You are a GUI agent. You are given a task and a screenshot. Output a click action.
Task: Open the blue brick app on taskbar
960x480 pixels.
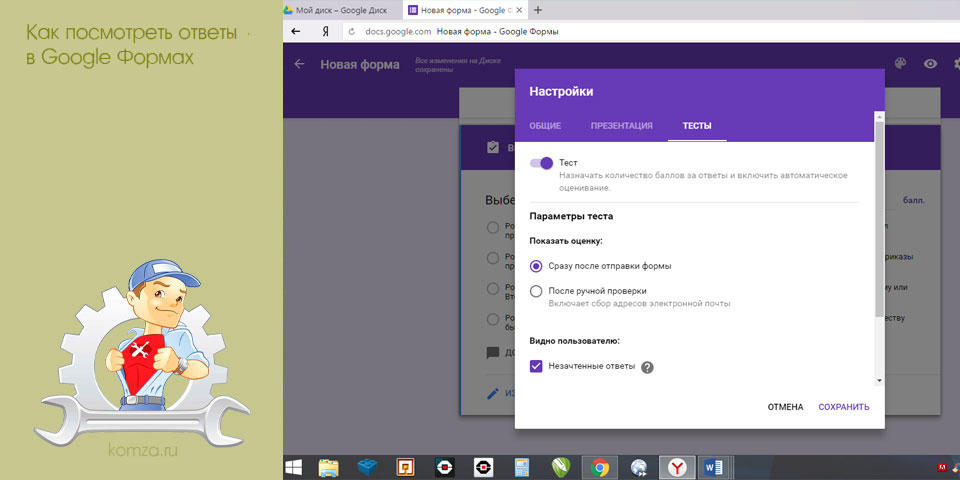coord(367,468)
